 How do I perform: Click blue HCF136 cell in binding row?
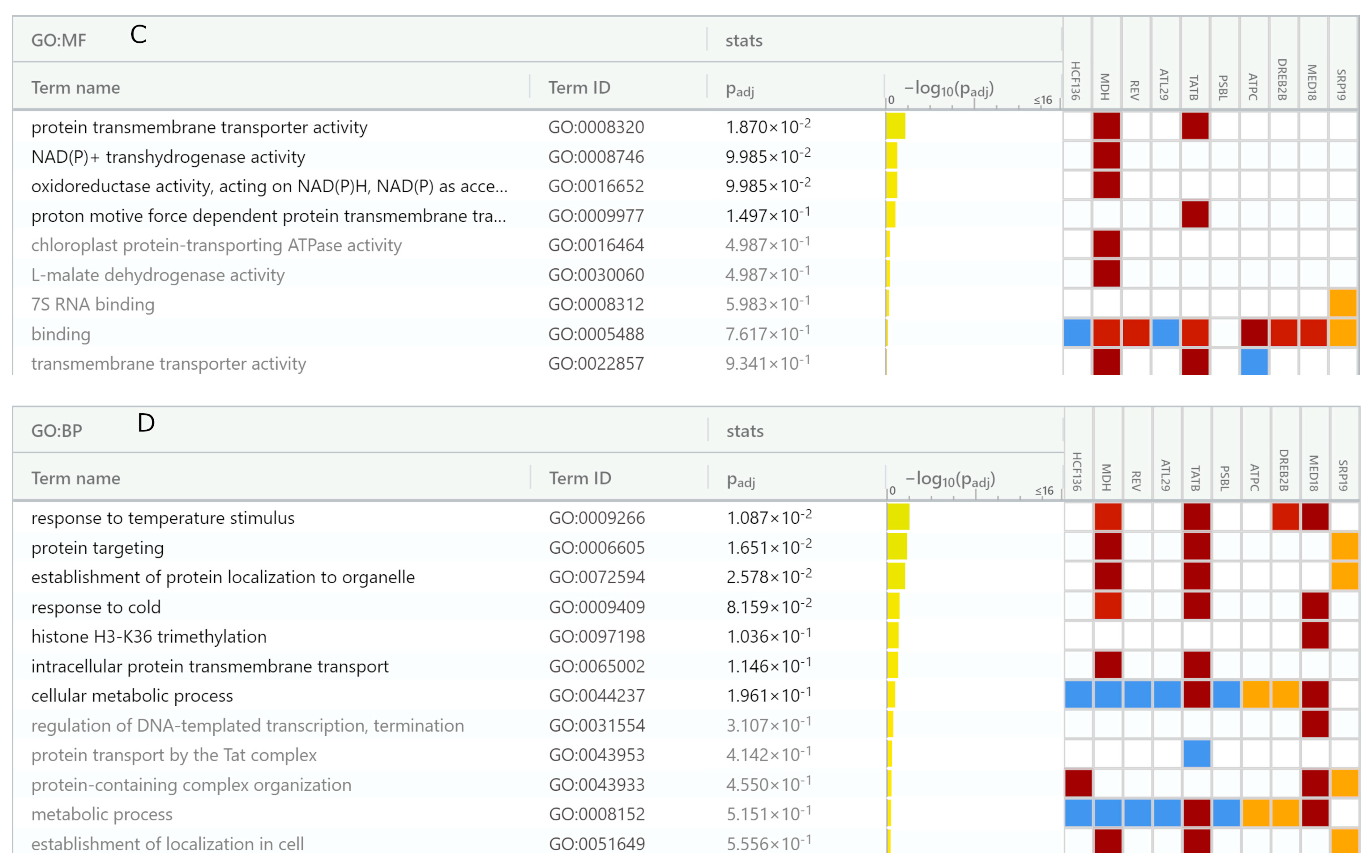(1077, 333)
